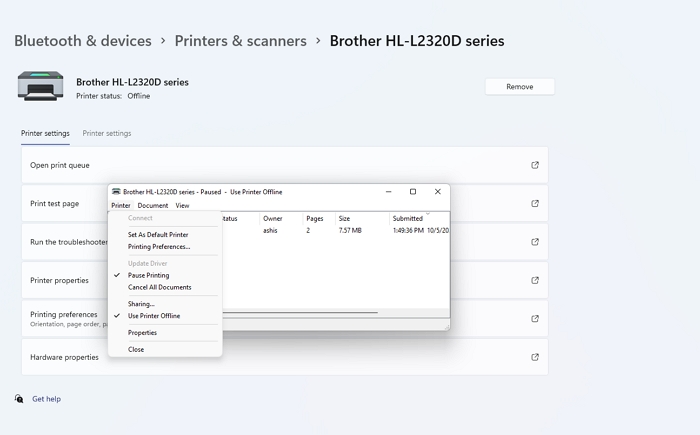Click the '7.57 MB' size cell
The width and height of the screenshot is (700, 435).
coord(350,230)
